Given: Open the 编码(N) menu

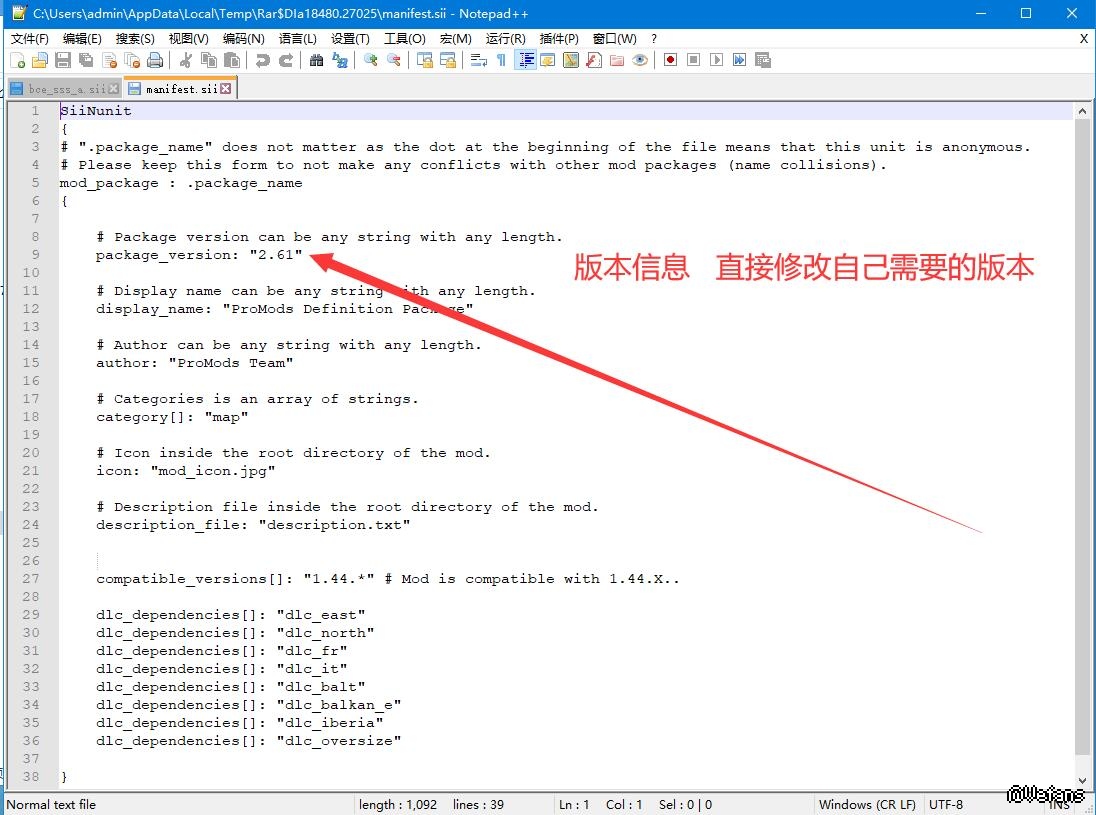Looking at the screenshot, I should point(243,38).
